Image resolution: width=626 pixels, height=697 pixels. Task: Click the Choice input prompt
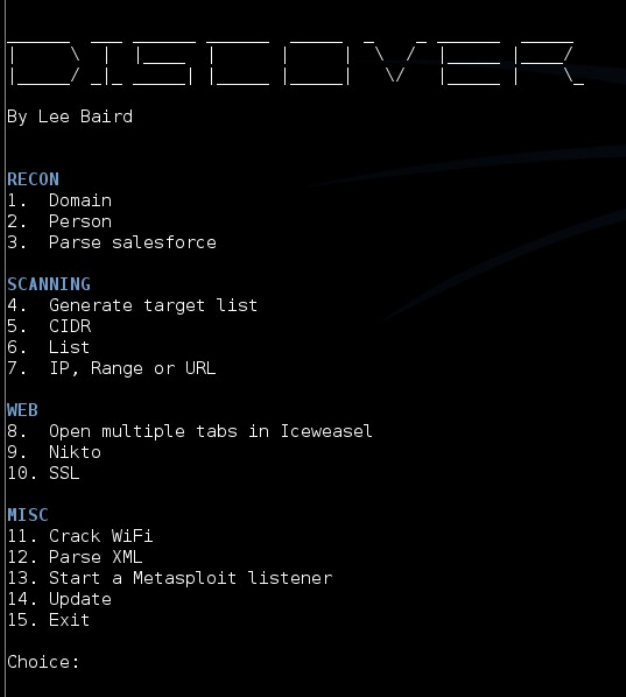(43, 662)
